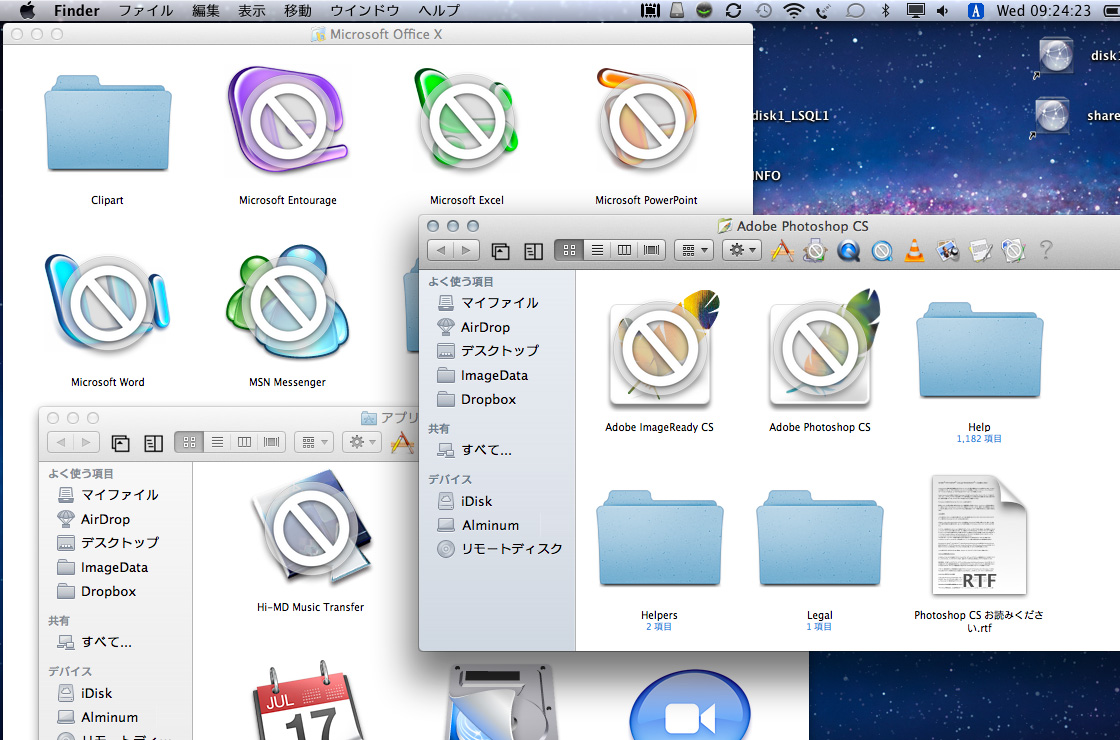Open the Helpers folder
1120x740 pixels.
pos(659,537)
